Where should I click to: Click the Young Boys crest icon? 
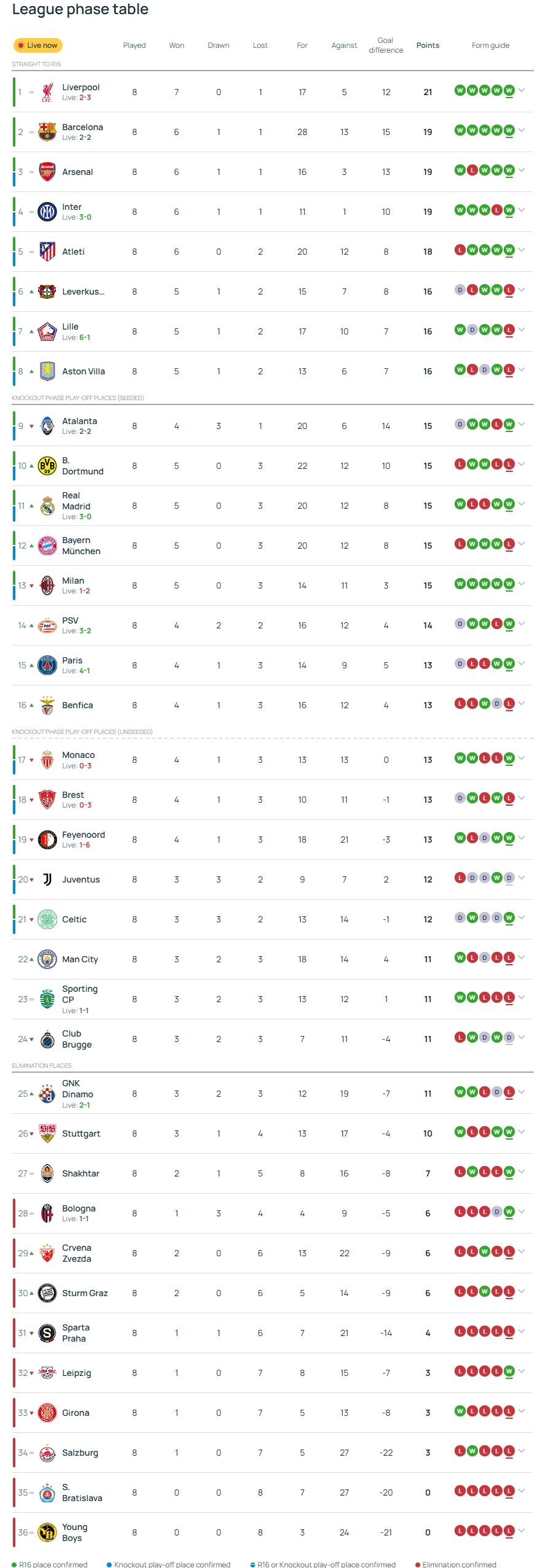47,1532
